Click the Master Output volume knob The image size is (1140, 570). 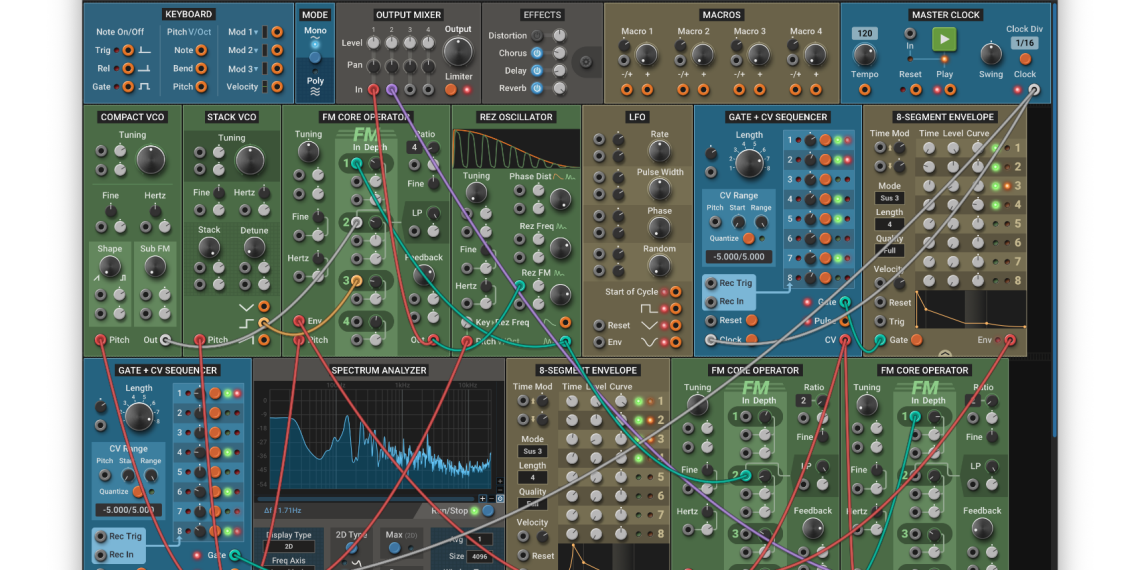click(x=457, y=53)
